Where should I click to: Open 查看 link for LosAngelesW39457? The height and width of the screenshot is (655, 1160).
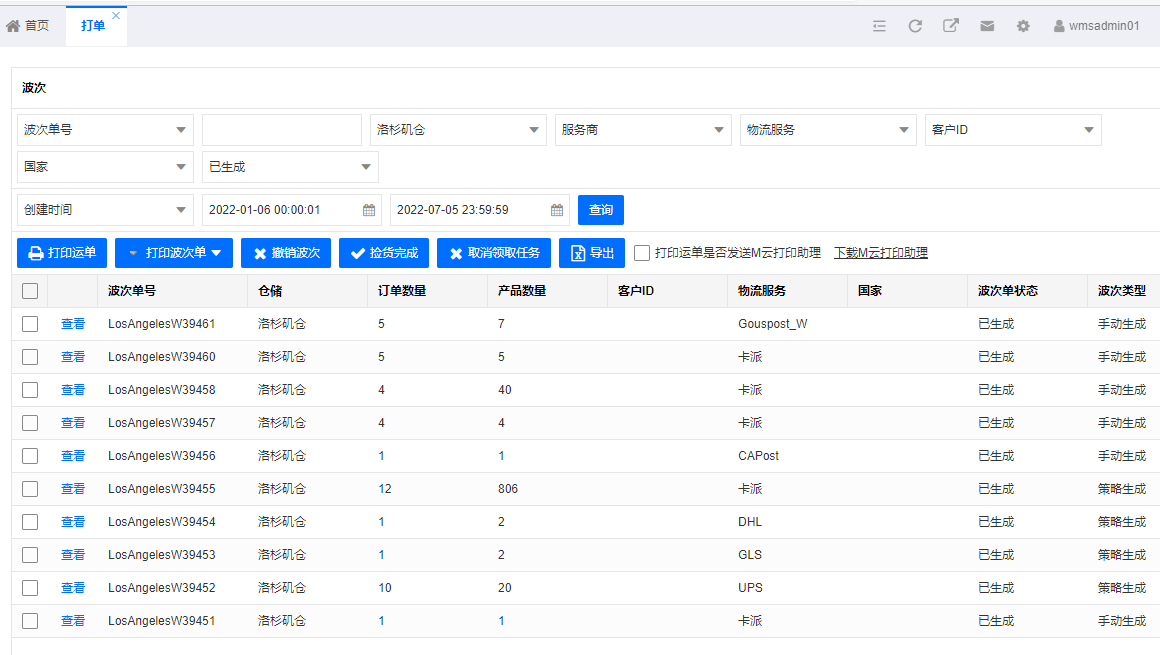tap(72, 423)
